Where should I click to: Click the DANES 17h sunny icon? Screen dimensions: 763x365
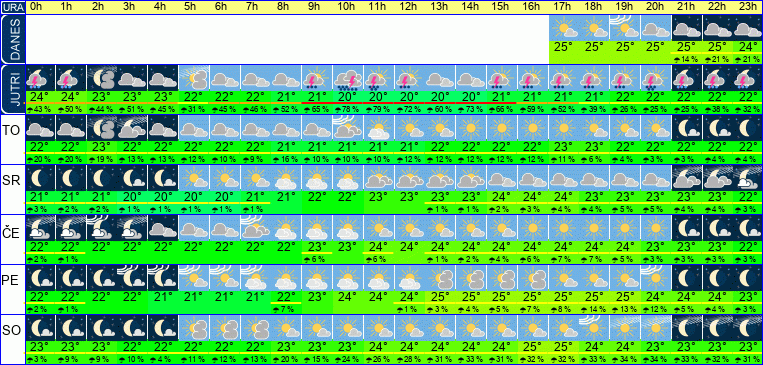point(564,28)
